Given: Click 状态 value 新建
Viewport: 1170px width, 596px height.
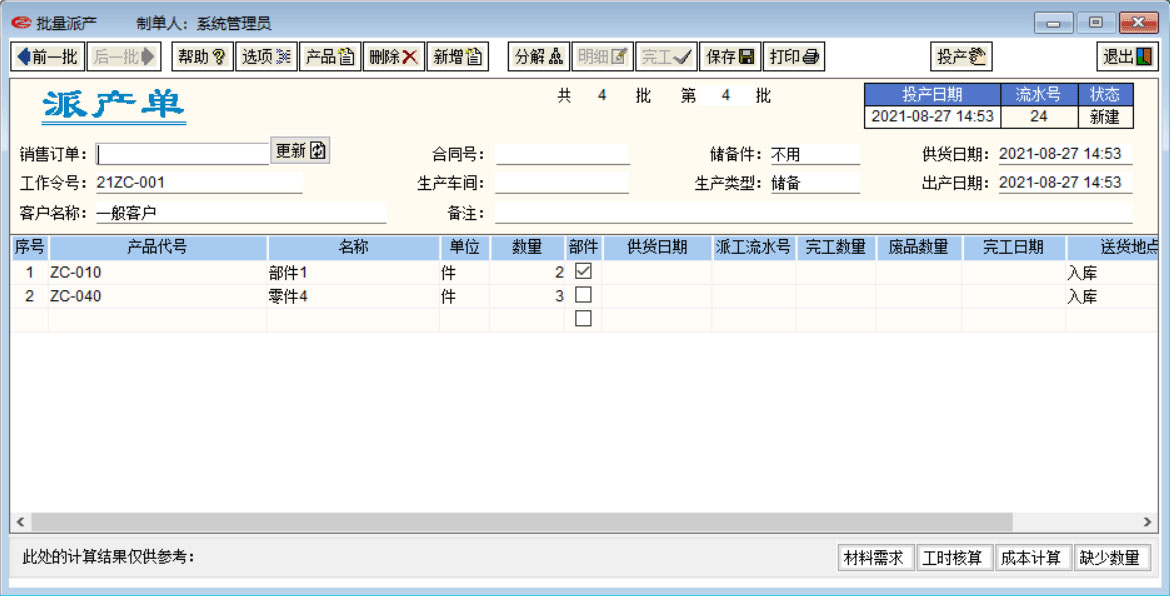Looking at the screenshot, I should pos(1106,116).
